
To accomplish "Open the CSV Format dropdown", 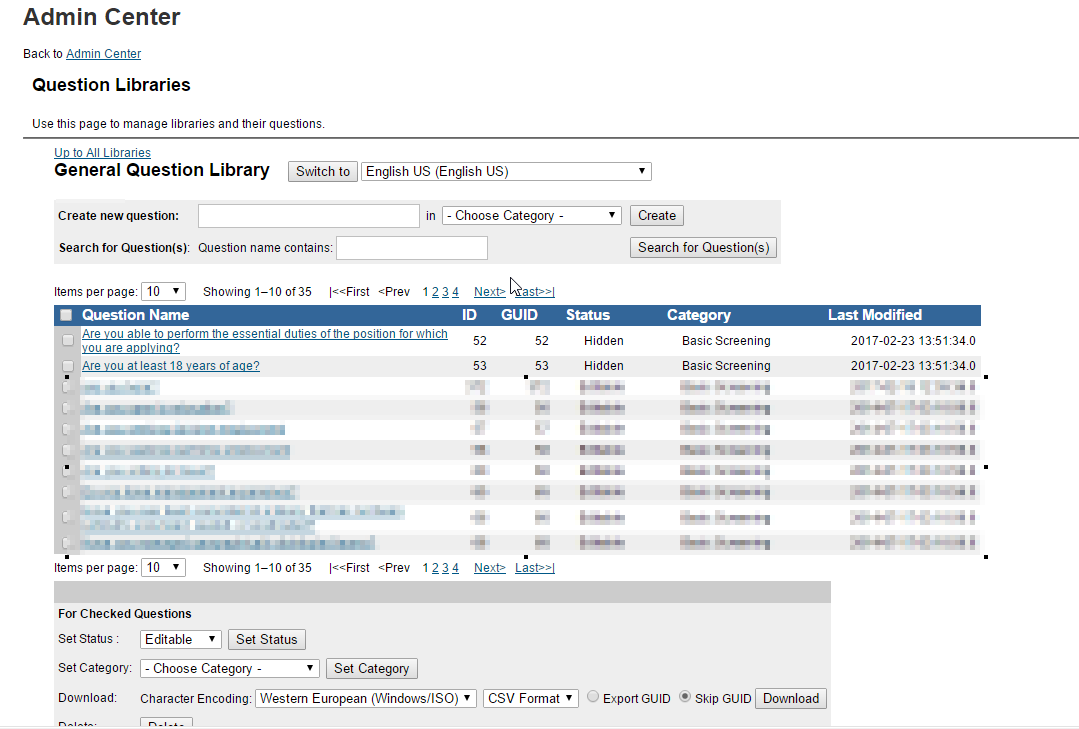I will pyautogui.click(x=531, y=699).
